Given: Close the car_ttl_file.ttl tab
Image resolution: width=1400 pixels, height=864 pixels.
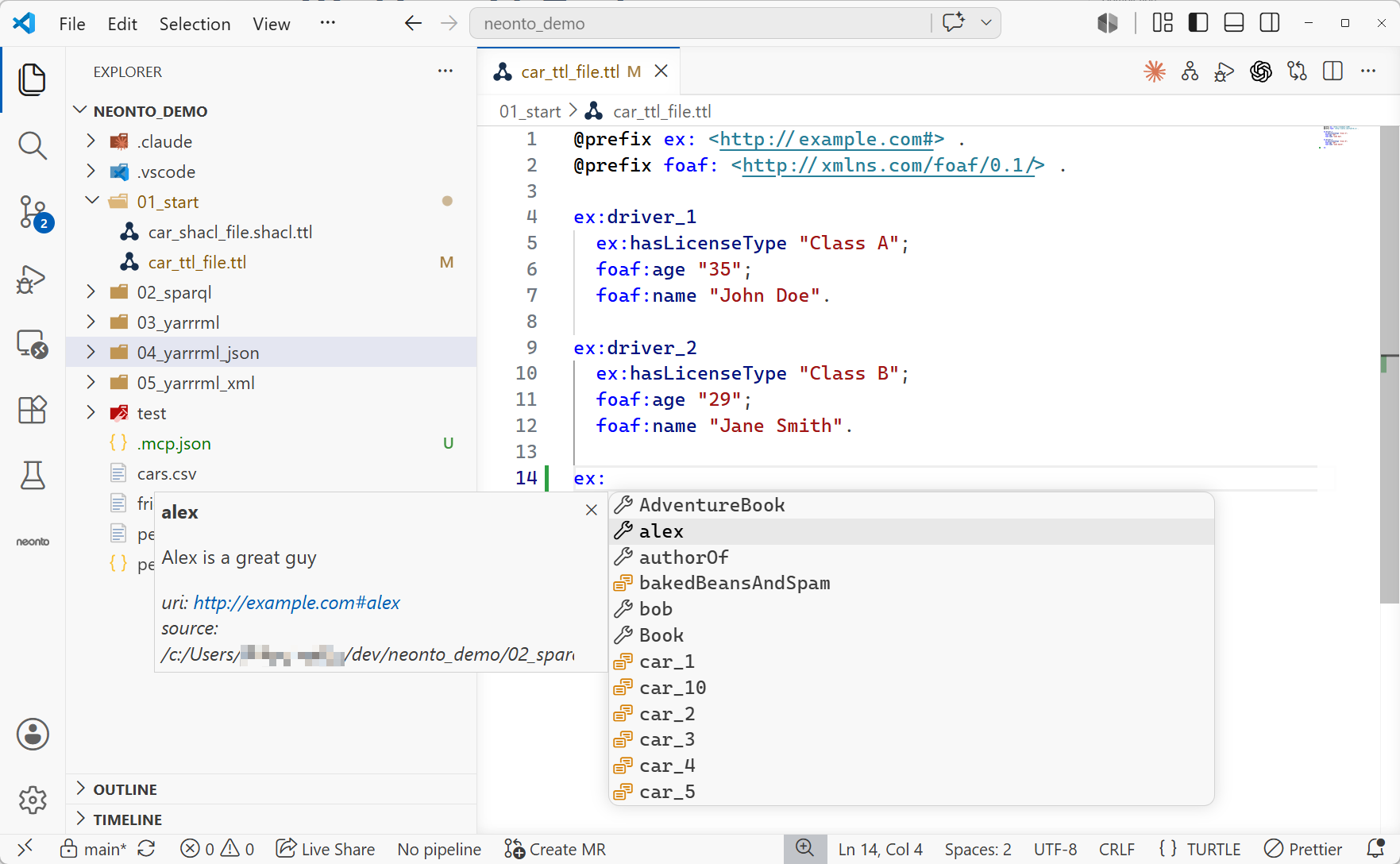Looking at the screenshot, I should coord(661,71).
